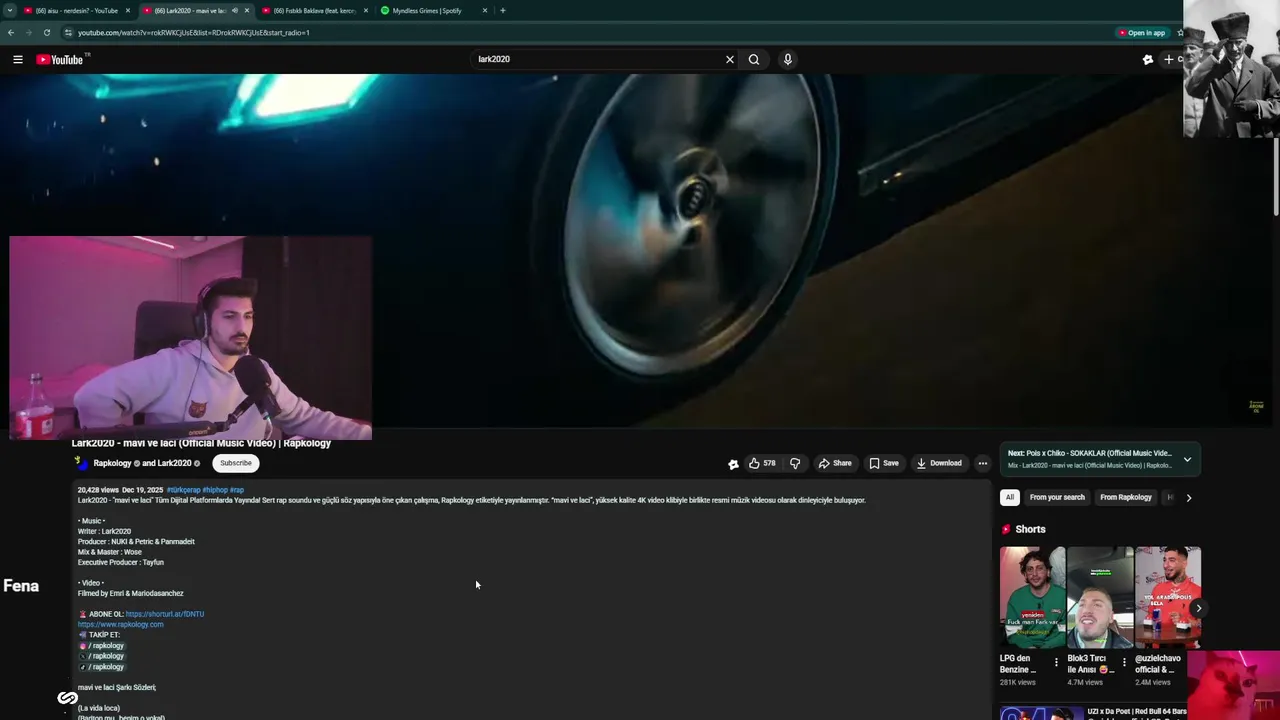Screen dimensions: 1280x720
Task: Mute the Lark2020 tab audio icon
Action: click(x=235, y=10)
